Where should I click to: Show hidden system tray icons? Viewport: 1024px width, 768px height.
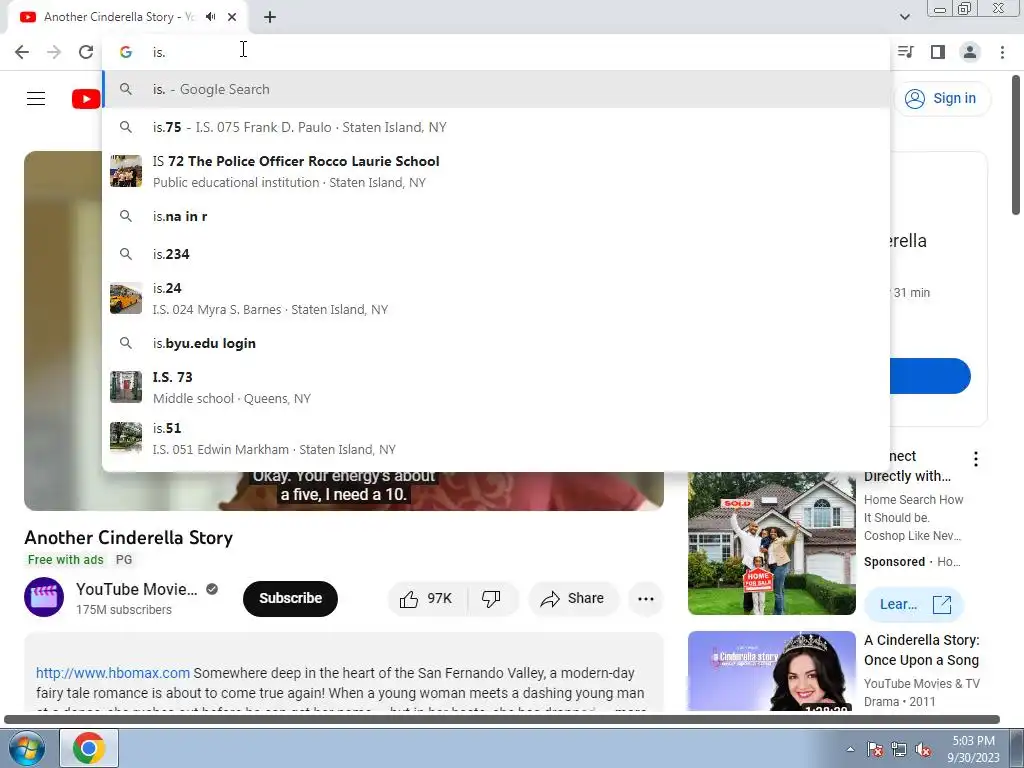(x=850, y=749)
